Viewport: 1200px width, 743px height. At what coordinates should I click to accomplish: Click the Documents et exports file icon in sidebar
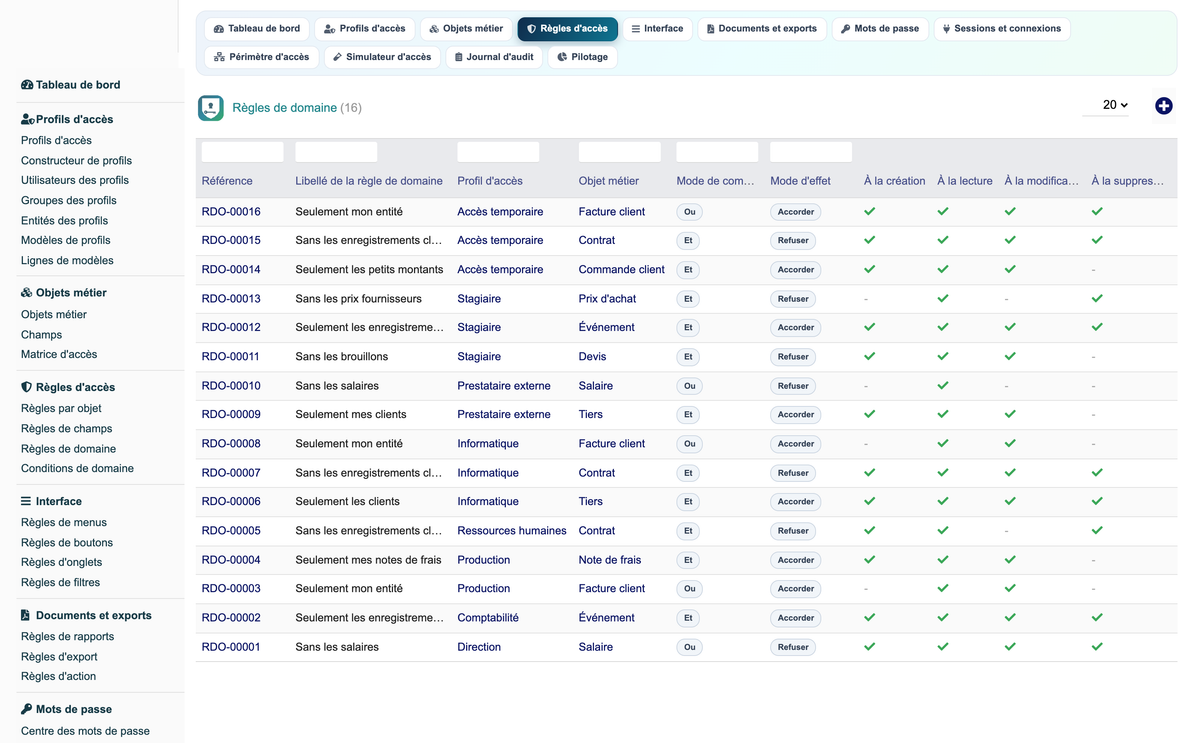[x=26, y=615]
